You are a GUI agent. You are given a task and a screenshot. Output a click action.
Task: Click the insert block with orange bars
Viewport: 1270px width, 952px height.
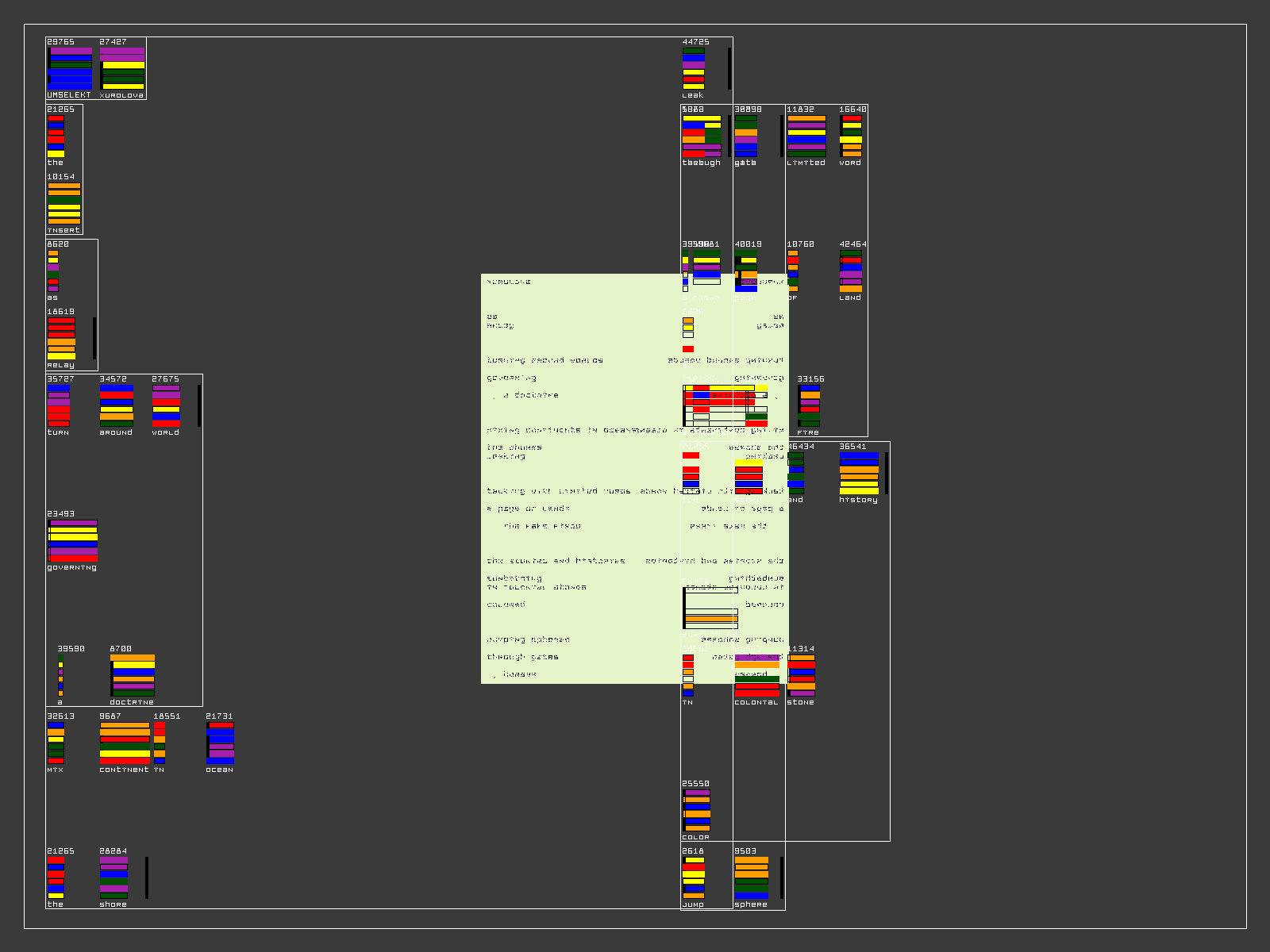(64, 203)
